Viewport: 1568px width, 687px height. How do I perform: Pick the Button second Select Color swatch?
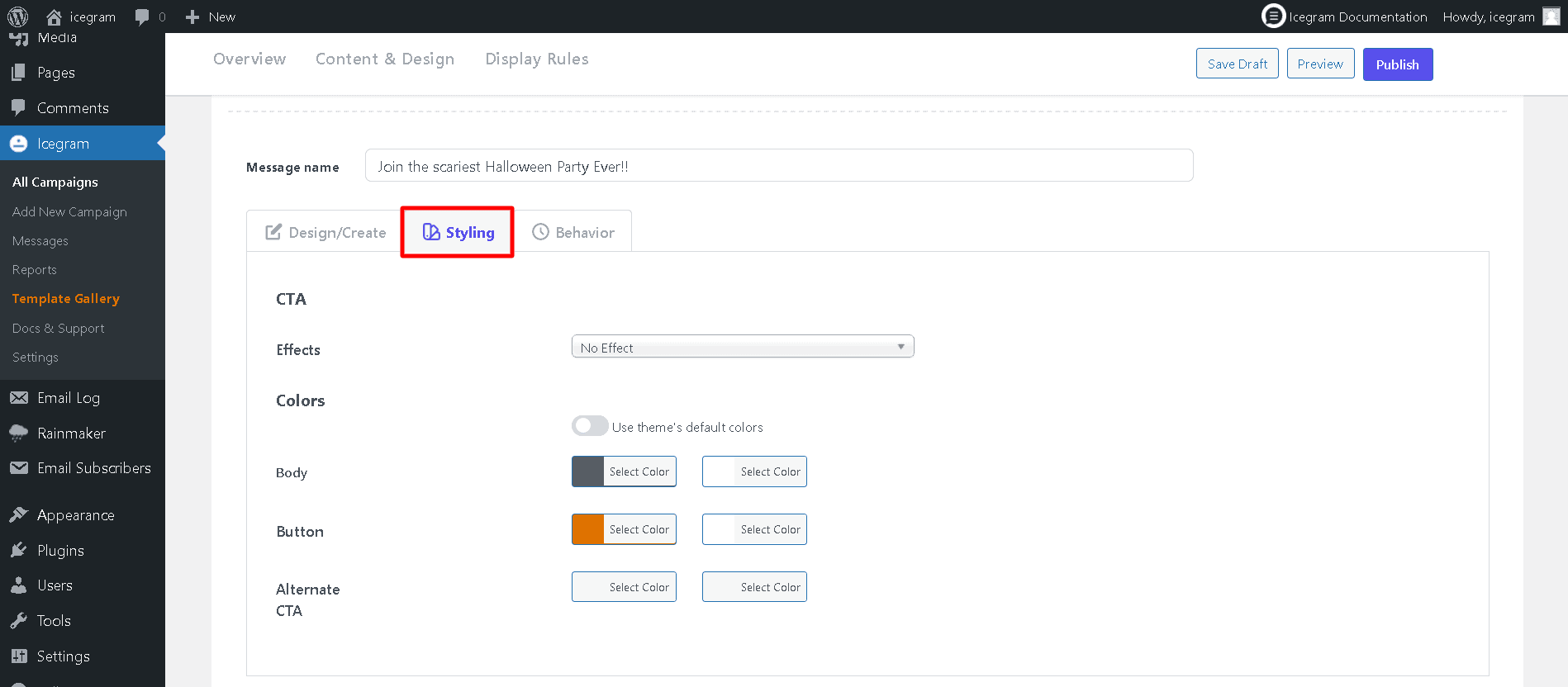[754, 529]
